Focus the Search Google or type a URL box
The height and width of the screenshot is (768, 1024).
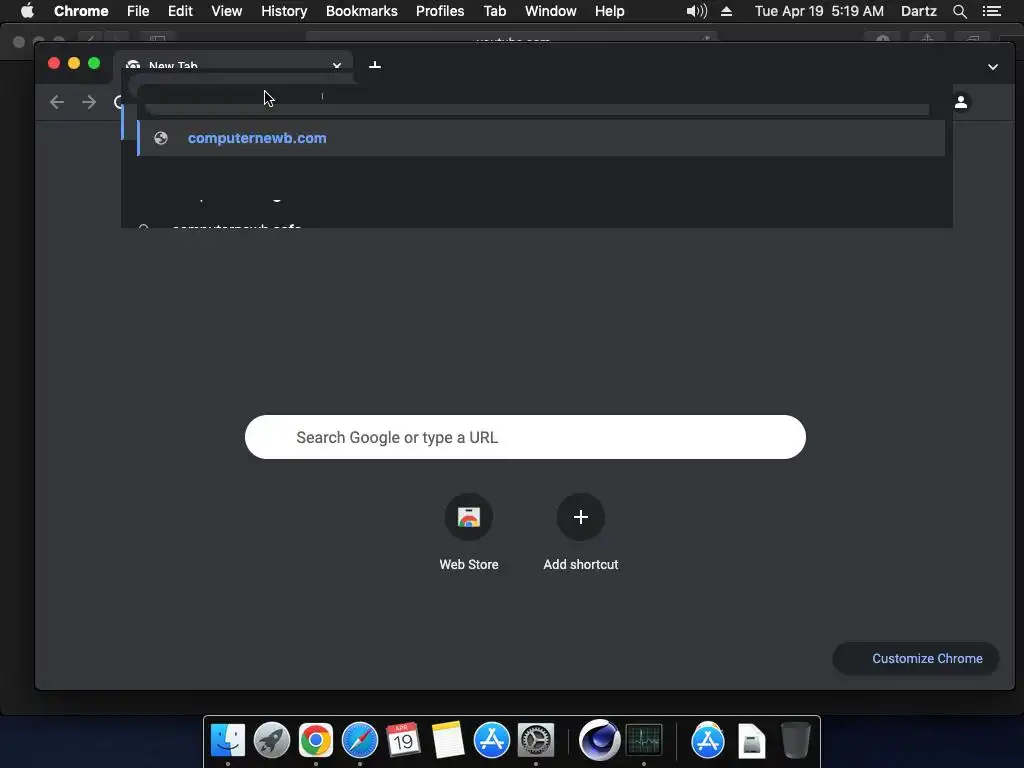(525, 437)
